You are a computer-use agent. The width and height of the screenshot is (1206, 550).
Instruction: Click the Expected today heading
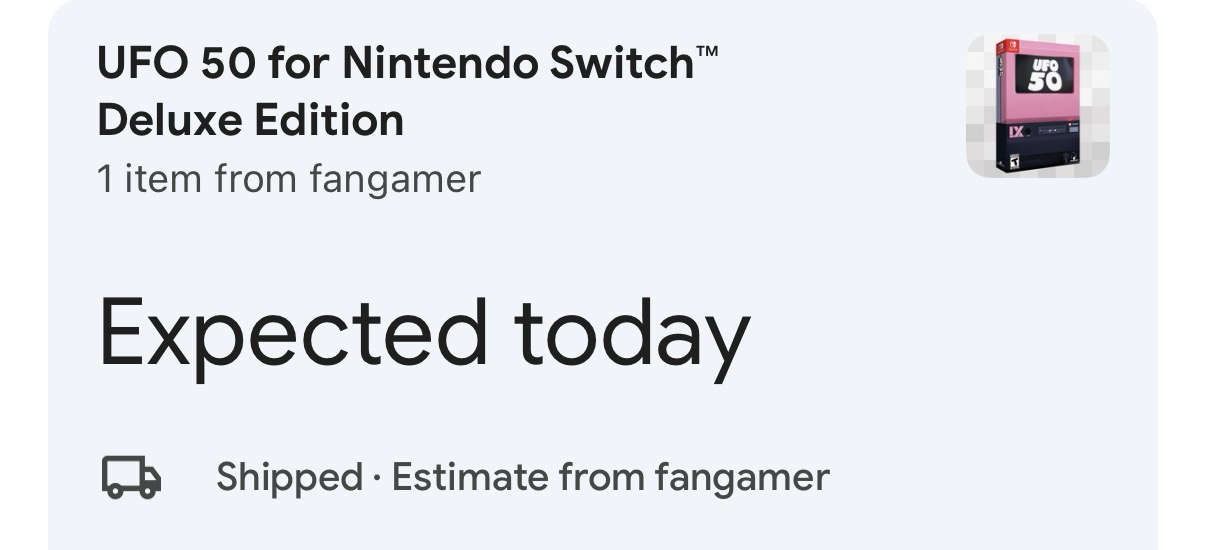(424, 333)
